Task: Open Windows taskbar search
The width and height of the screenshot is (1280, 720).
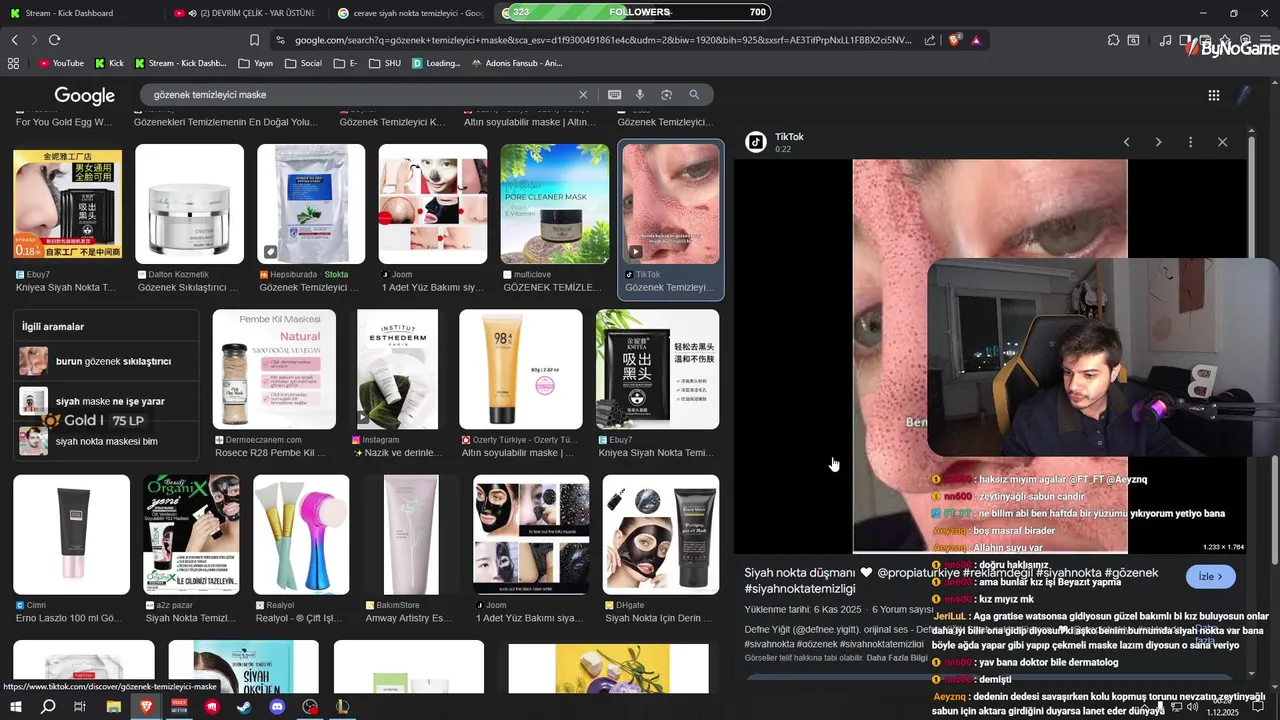Action: pos(48,707)
